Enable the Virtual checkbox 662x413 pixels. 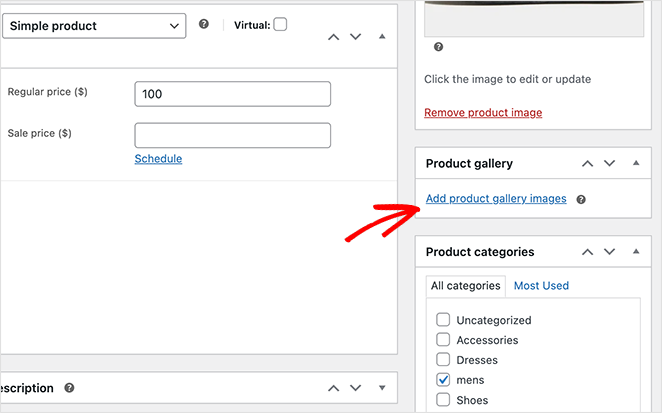(x=280, y=24)
